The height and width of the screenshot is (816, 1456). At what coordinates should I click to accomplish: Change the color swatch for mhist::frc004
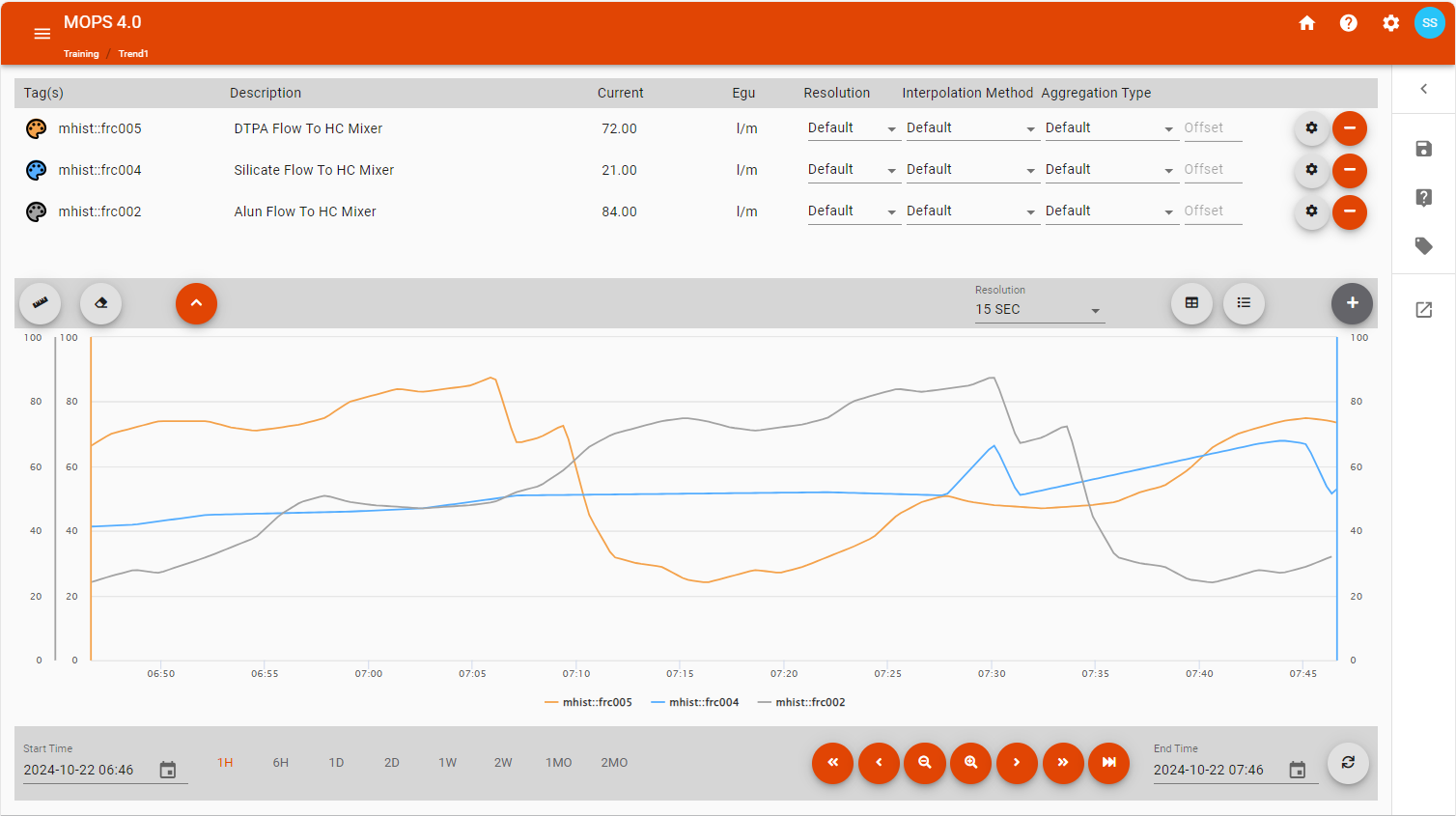point(36,170)
